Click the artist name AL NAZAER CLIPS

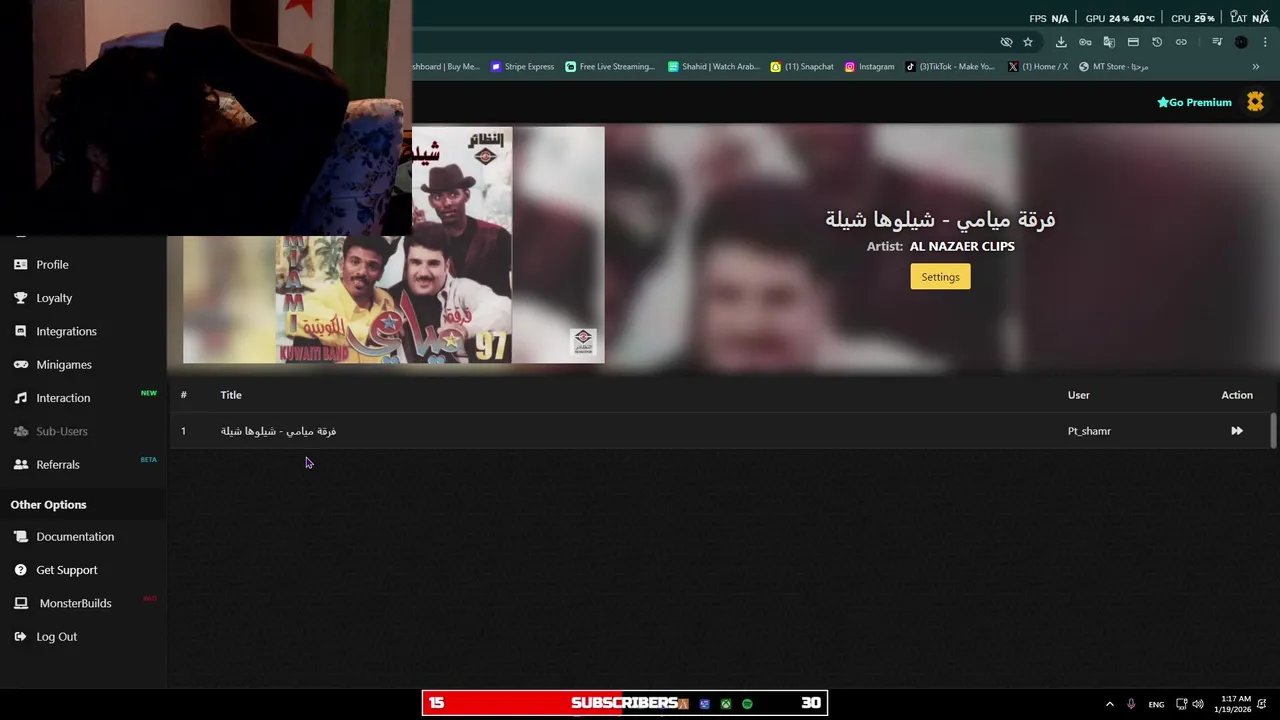(x=962, y=246)
